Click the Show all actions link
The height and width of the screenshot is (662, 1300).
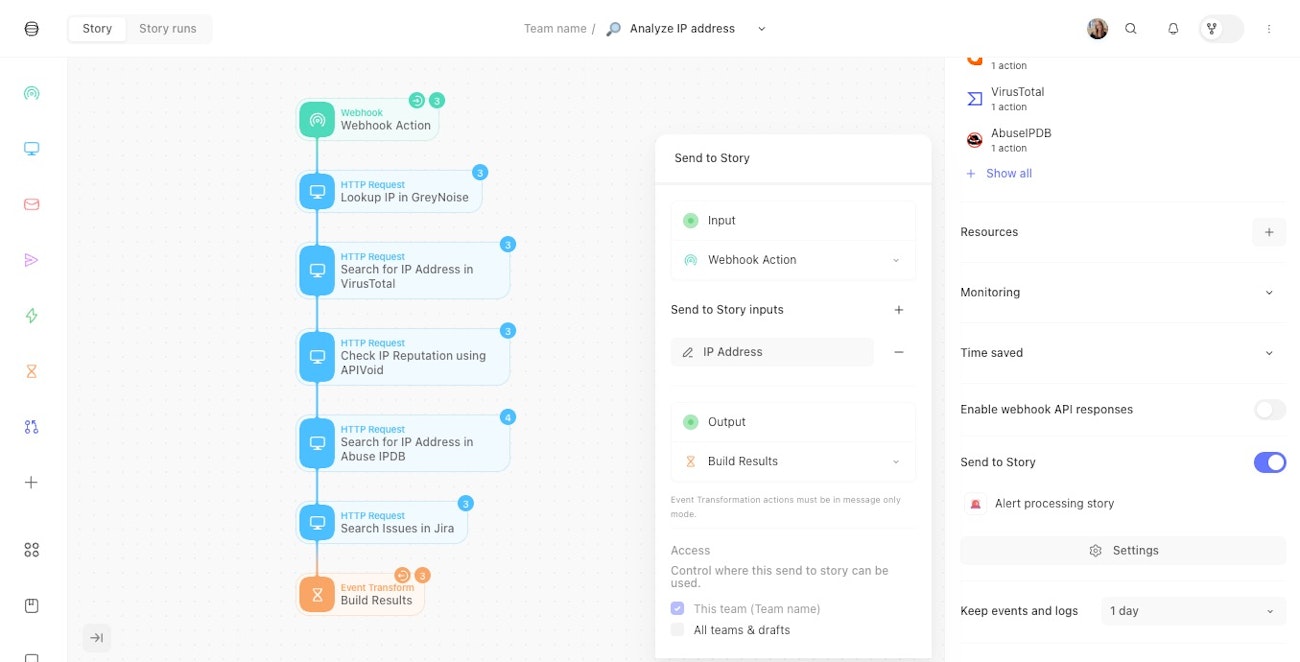point(1008,174)
